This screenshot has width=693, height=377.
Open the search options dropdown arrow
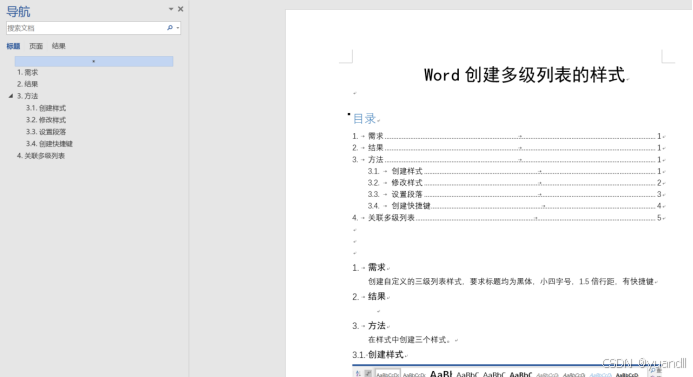pyautogui.click(x=178, y=28)
